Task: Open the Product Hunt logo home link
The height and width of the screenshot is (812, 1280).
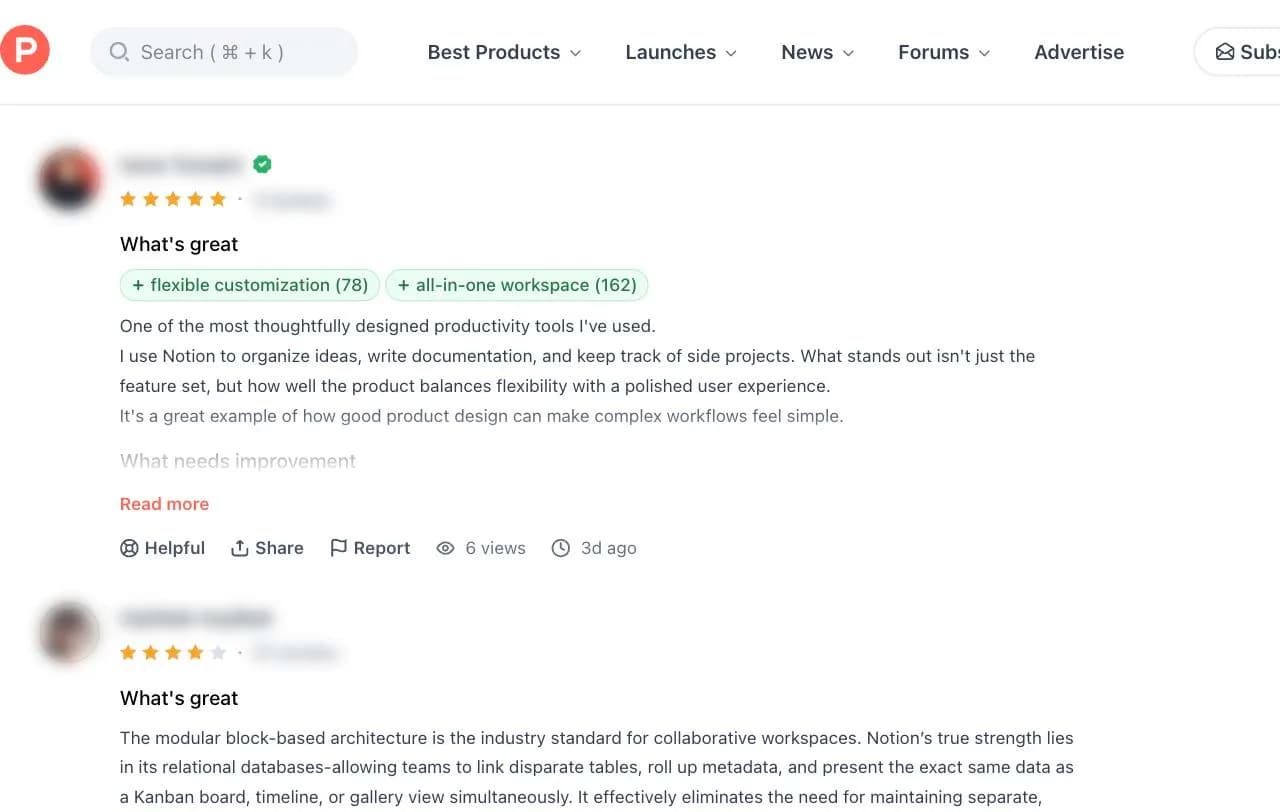Action: point(25,51)
